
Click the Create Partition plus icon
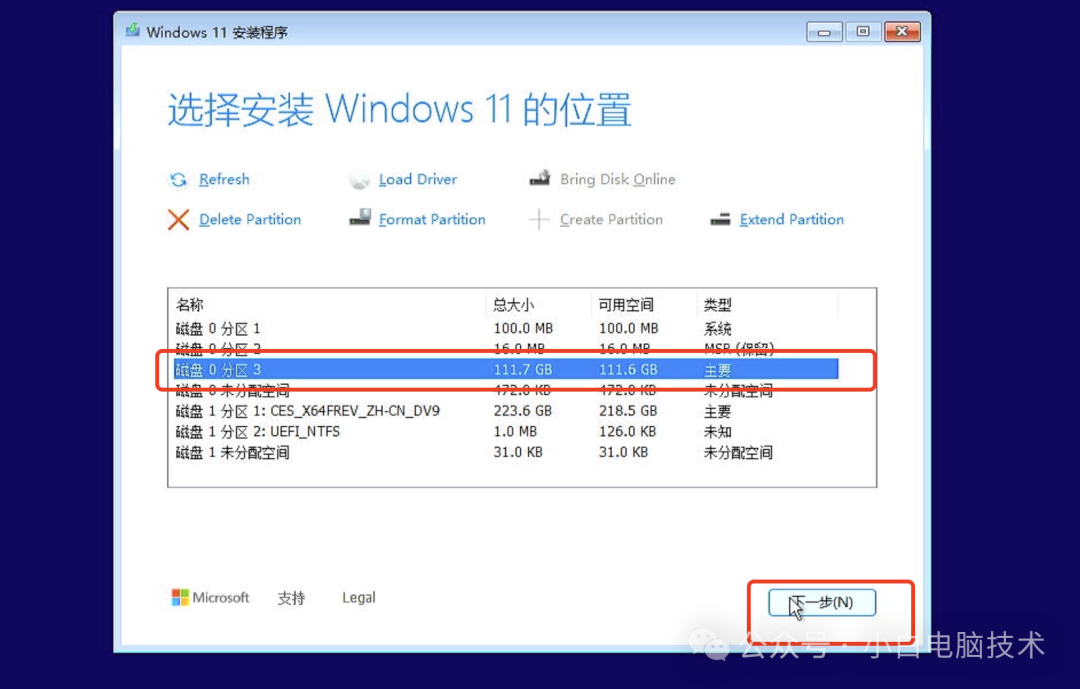pos(539,220)
